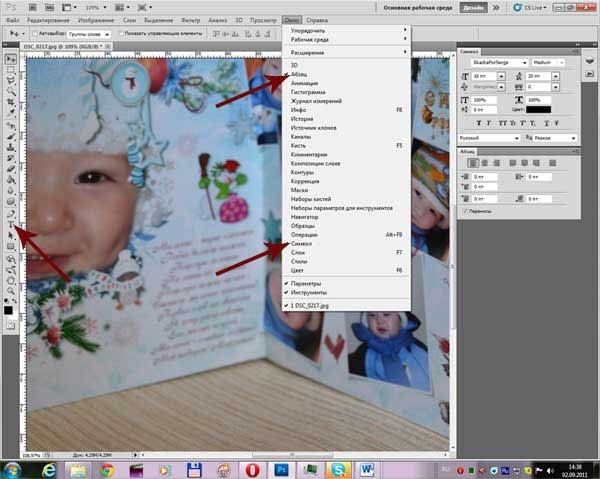Uncheck Параметры in the Окно menu
600x479 pixels.
click(346, 283)
